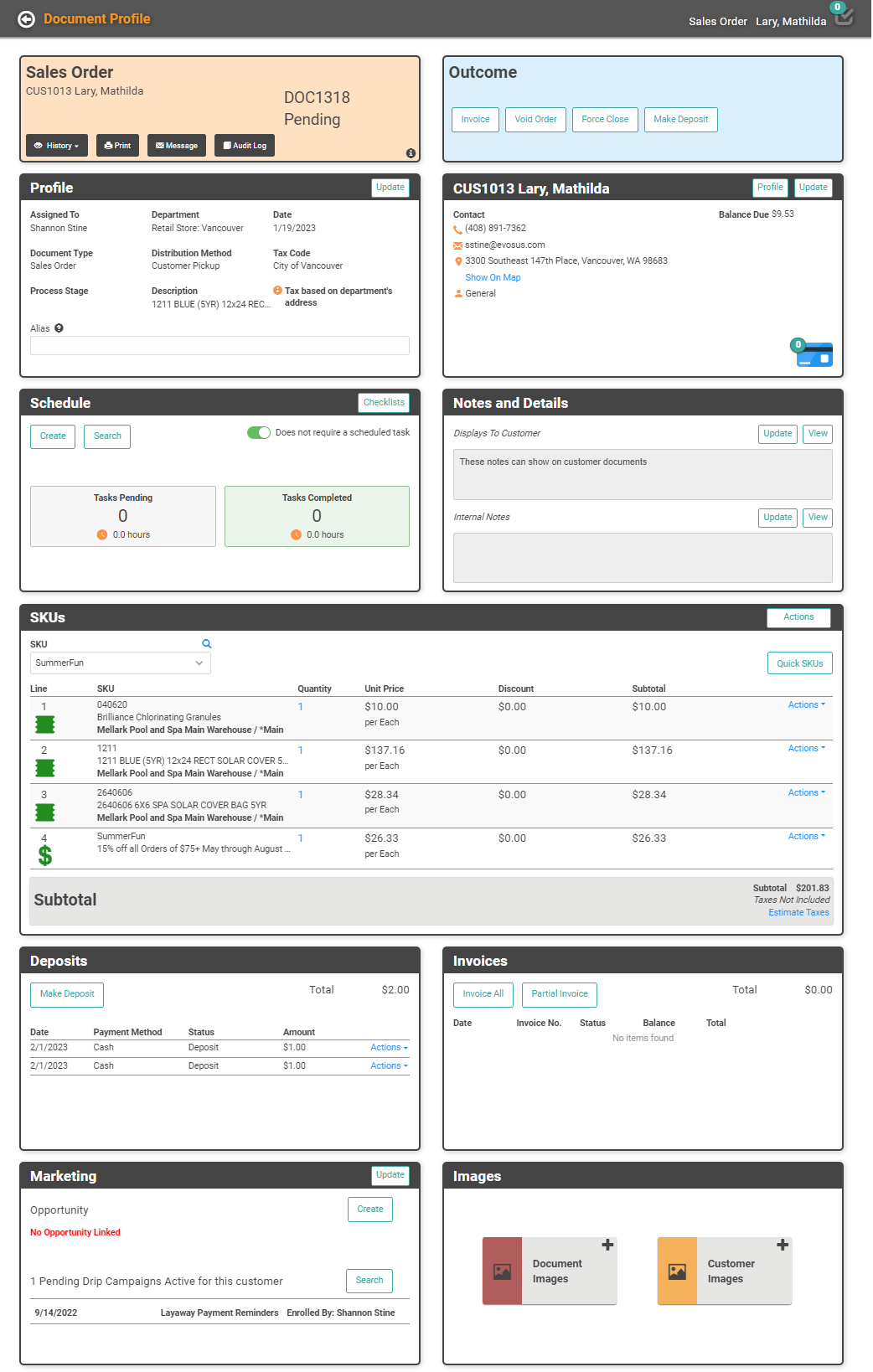This screenshot has height=1372, width=873.
Task: Toggle 'Does not require a scheduled task' switch
Action: coord(259,433)
